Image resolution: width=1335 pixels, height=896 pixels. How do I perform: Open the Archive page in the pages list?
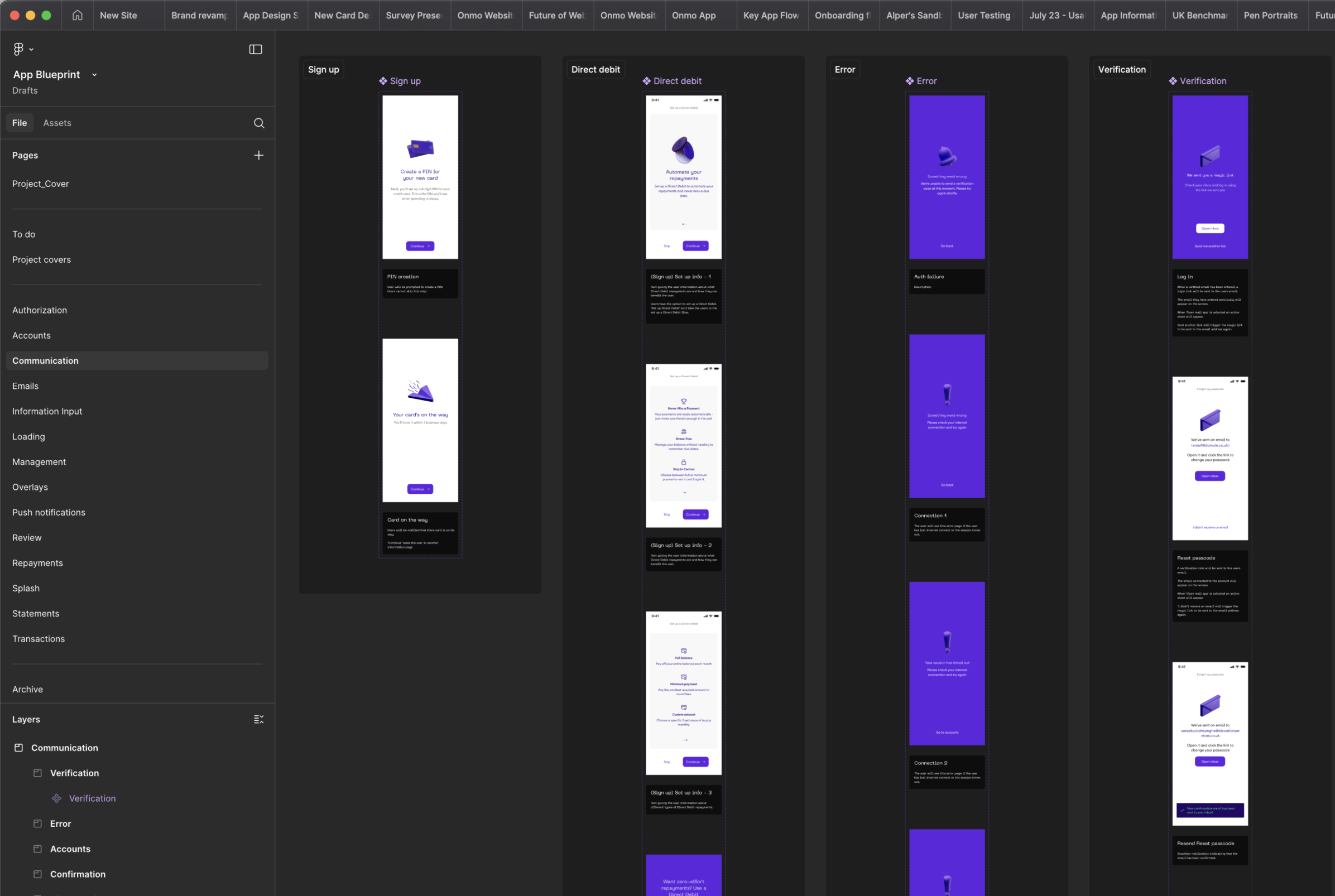(27, 689)
